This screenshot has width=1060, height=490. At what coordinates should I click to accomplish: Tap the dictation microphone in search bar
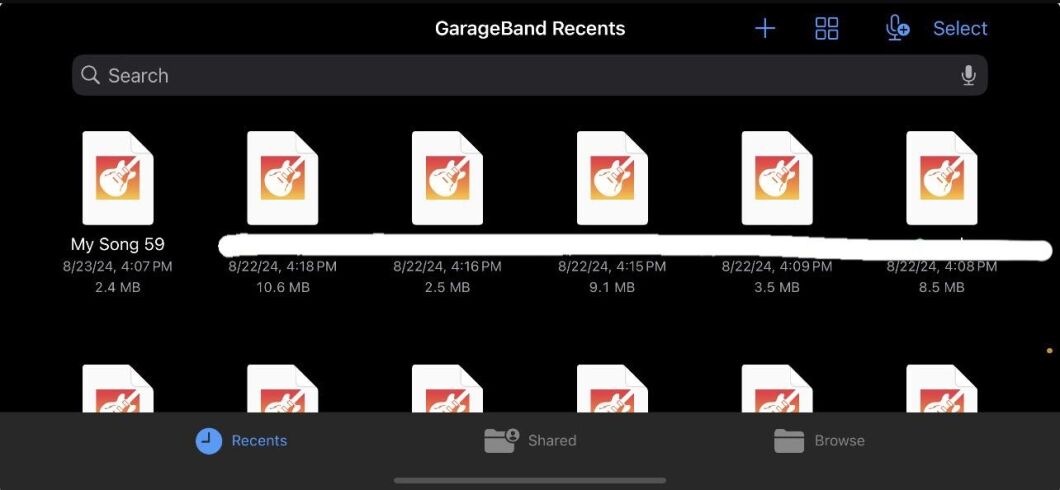[968, 75]
